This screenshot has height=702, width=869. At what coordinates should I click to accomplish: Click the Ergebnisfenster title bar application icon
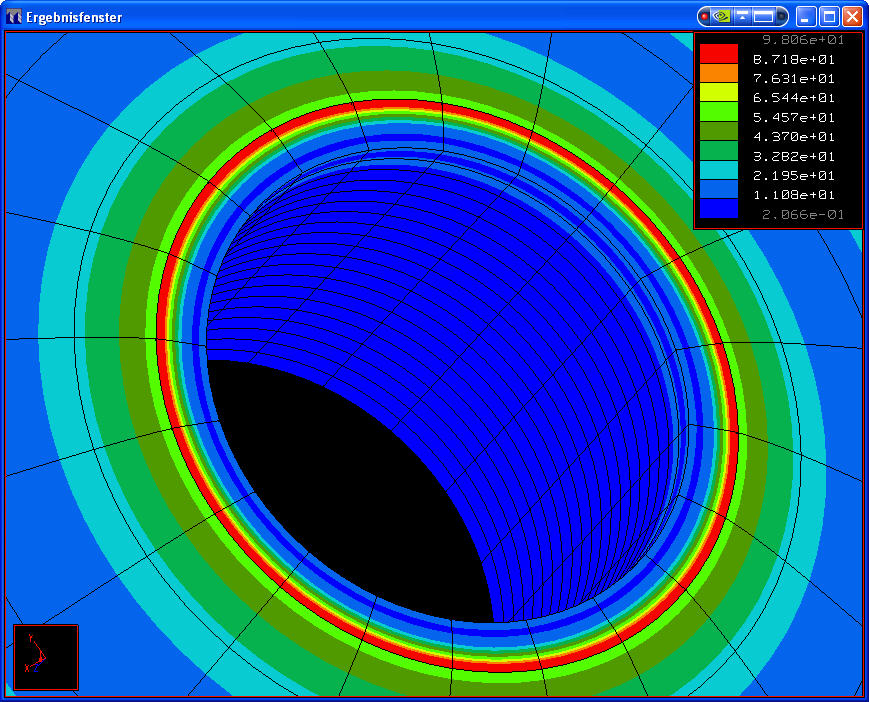pyautogui.click(x=13, y=17)
